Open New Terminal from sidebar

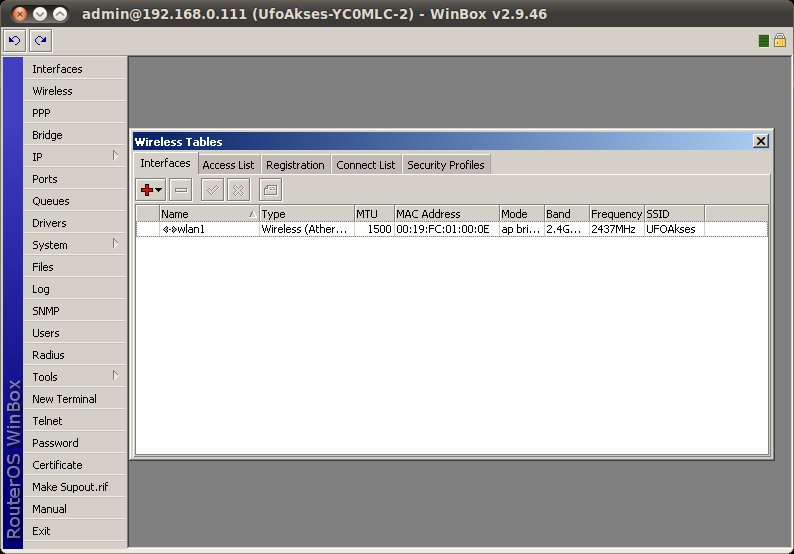tap(75, 399)
